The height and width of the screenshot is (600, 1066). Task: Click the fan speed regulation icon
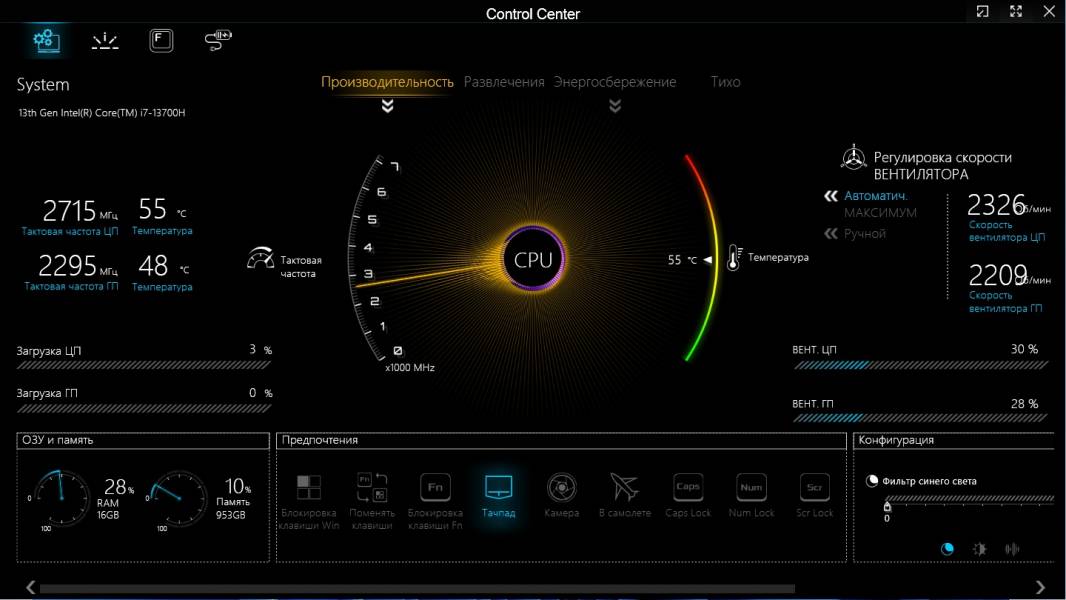pyautogui.click(x=853, y=158)
